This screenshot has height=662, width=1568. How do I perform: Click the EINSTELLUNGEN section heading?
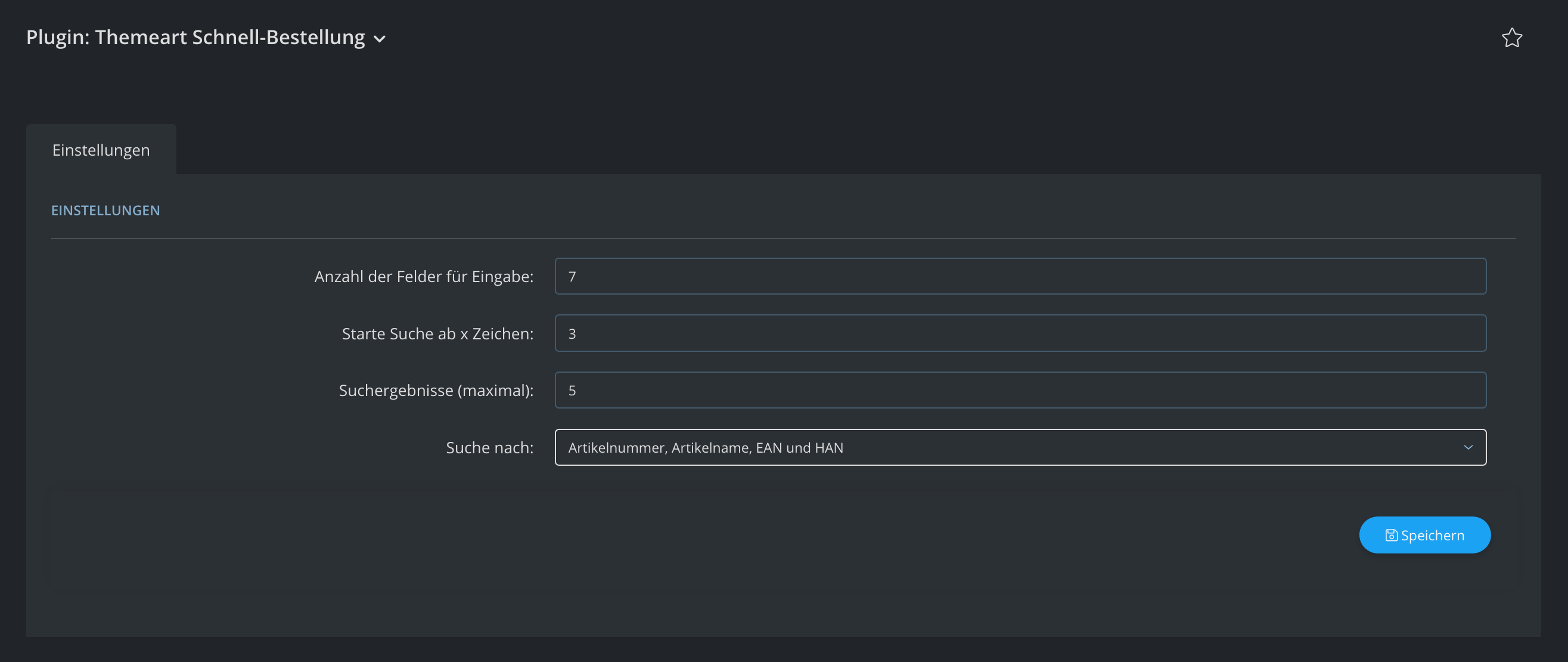click(105, 210)
